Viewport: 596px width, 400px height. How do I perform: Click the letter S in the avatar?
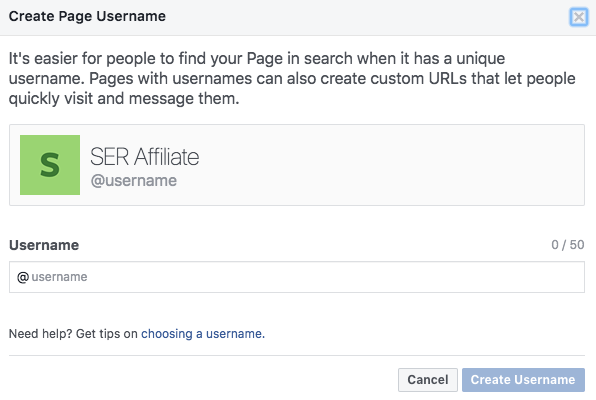50,165
